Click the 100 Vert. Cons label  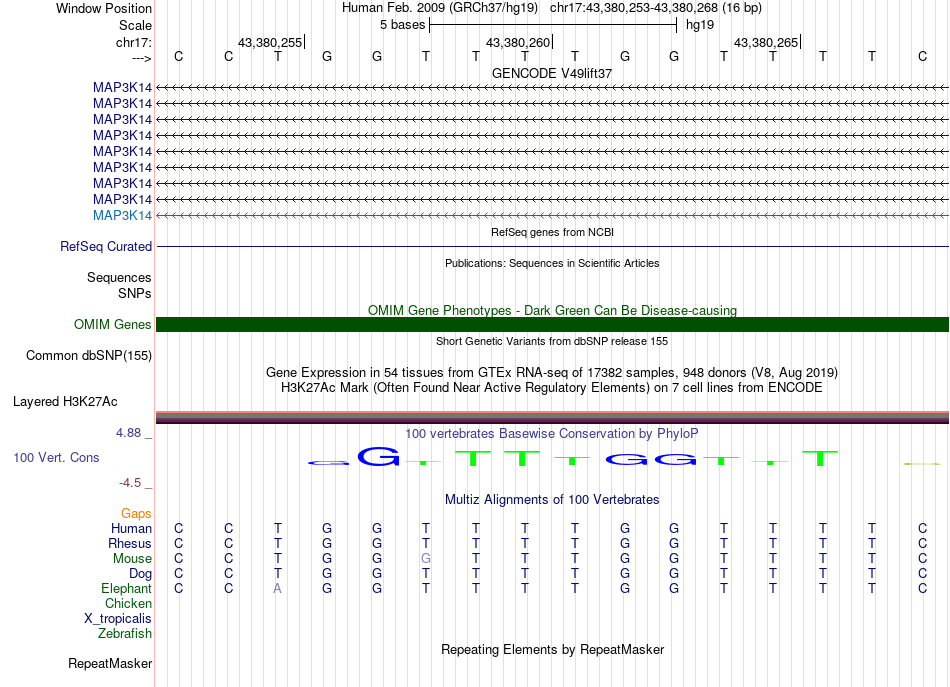(x=56, y=458)
